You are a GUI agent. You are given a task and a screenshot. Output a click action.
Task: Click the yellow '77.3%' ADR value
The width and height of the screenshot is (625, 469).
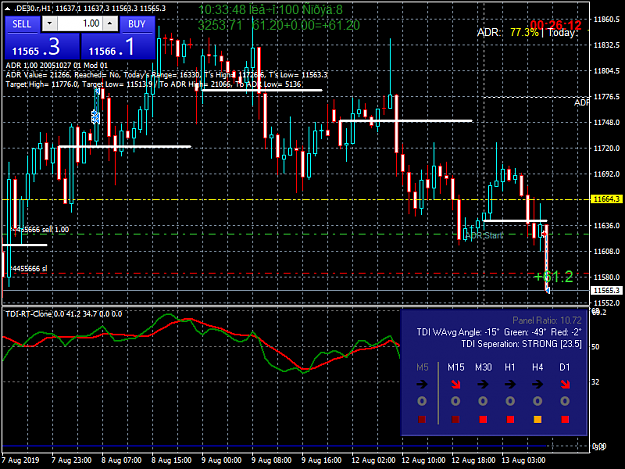tap(524, 32)
